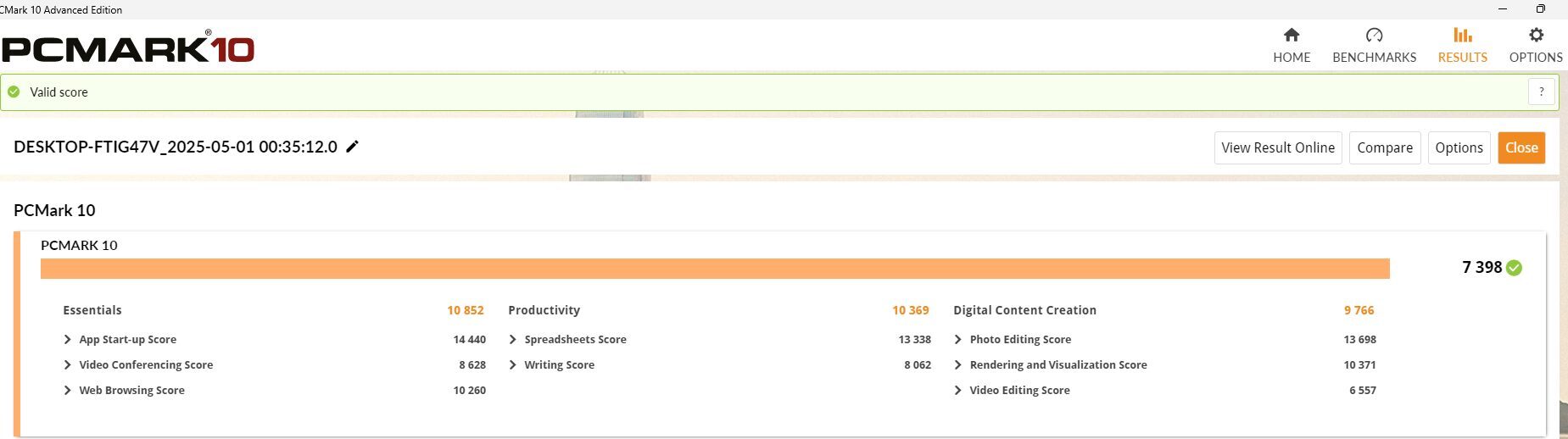This screenshot has width=1568, height=439.
Task: Select the Digital Content Creation heading
Action: click(x=1024, y=310)
